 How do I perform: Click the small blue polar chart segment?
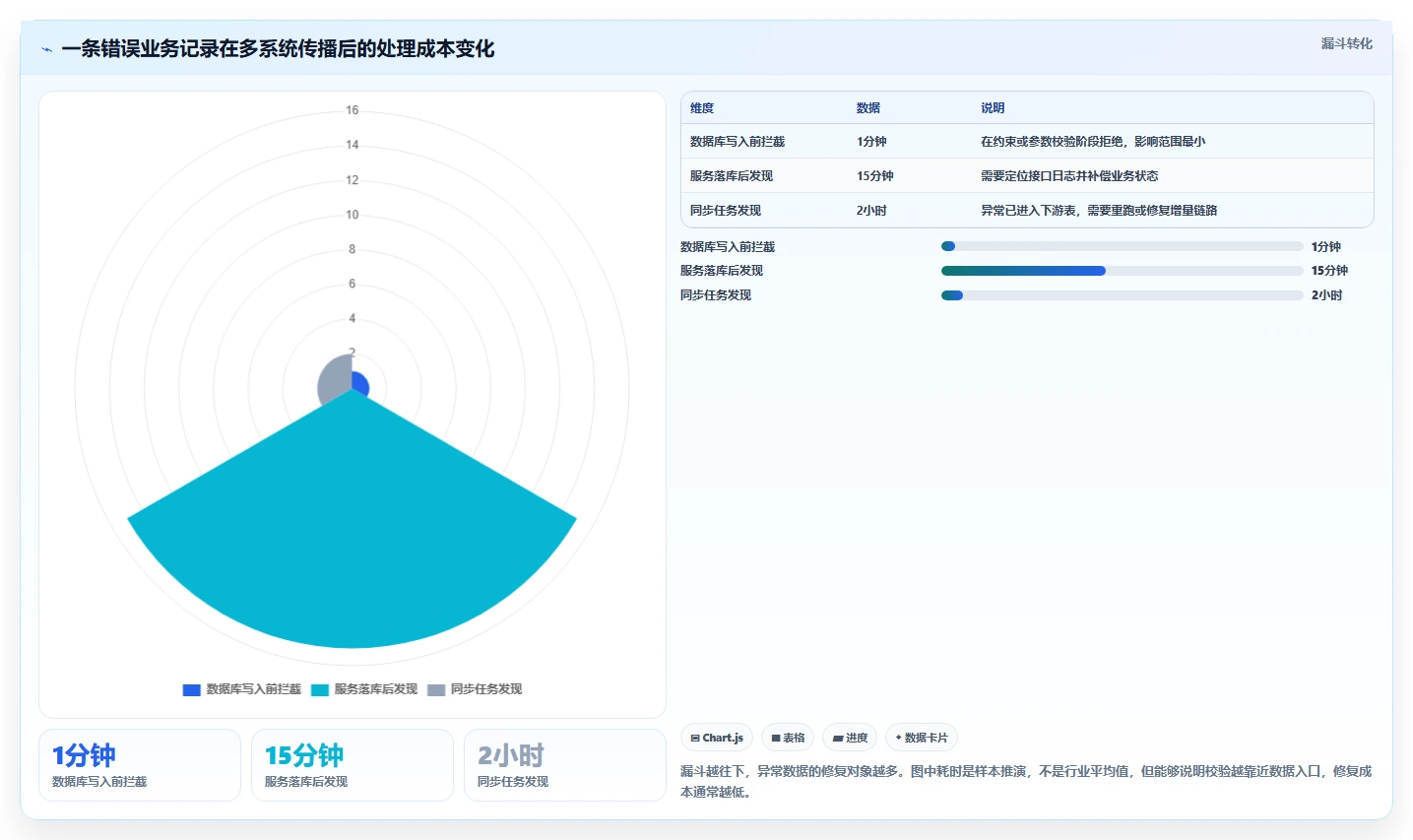click(359, 383)
